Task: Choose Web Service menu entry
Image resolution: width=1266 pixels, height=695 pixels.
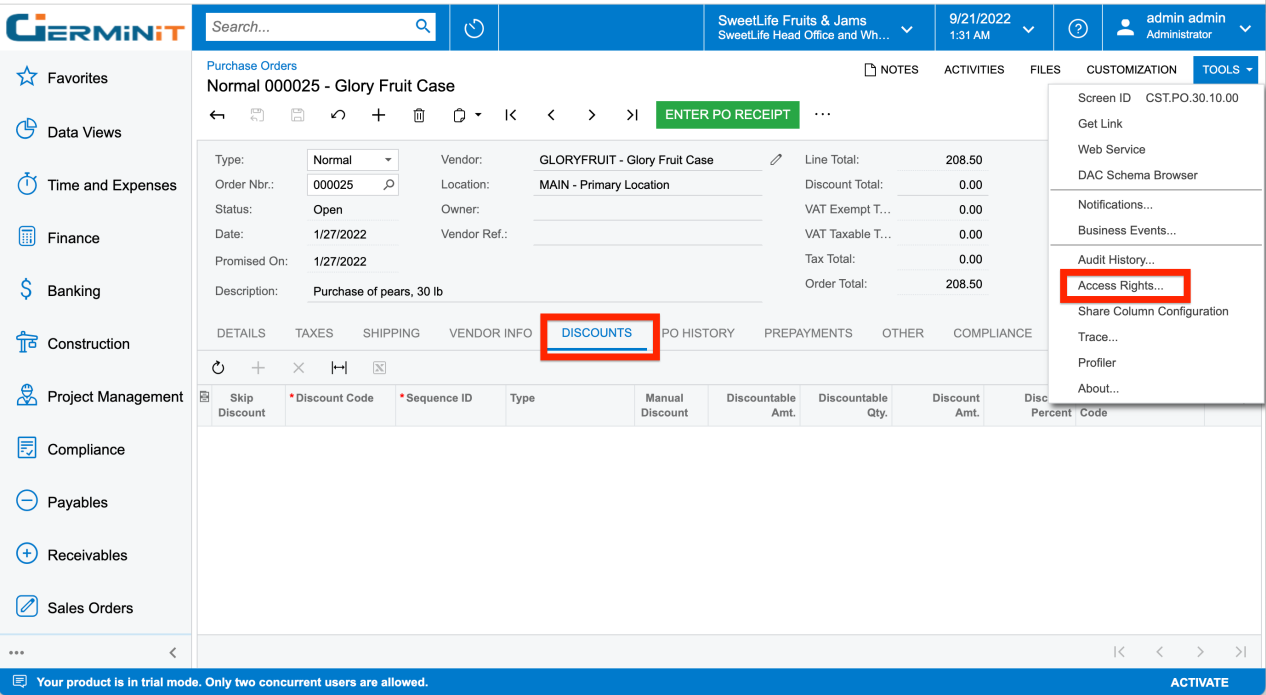Action: 1112,149
